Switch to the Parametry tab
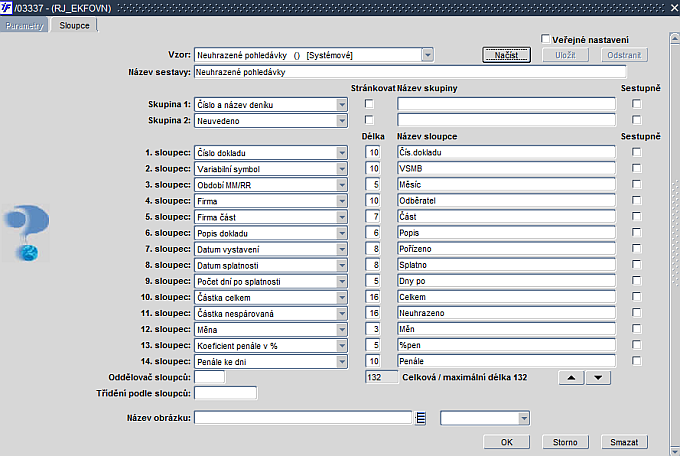This screenshot has width=680, height=456. pyautogui.click(x=24, y=26)
